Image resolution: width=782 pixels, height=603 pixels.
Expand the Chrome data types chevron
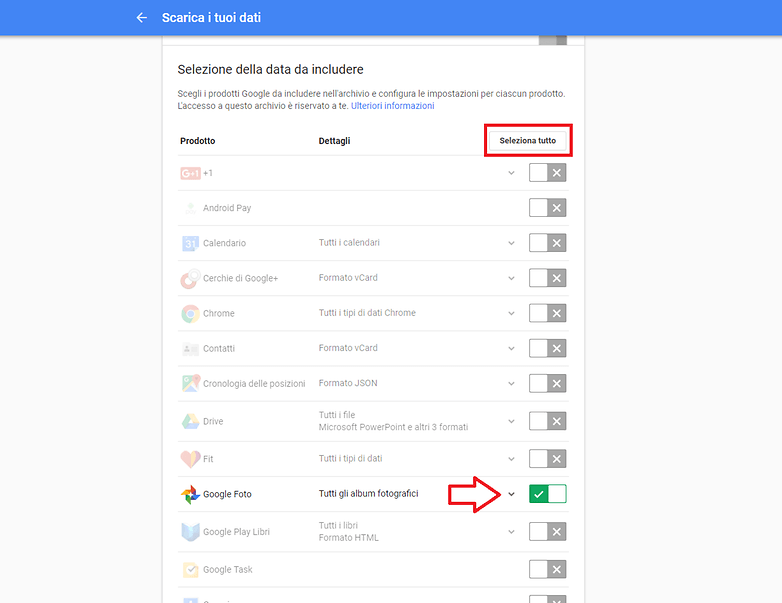coord(511,313)
